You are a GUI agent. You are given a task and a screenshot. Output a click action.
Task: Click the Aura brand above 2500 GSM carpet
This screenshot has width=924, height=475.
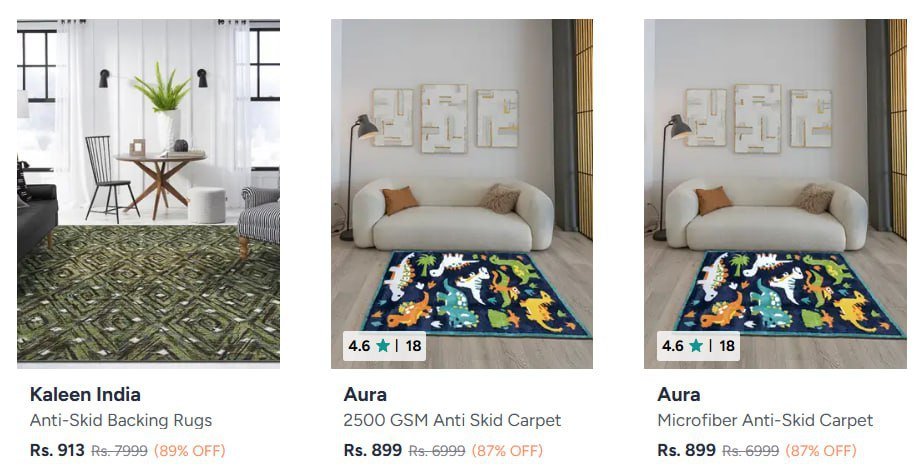point(365,394)
